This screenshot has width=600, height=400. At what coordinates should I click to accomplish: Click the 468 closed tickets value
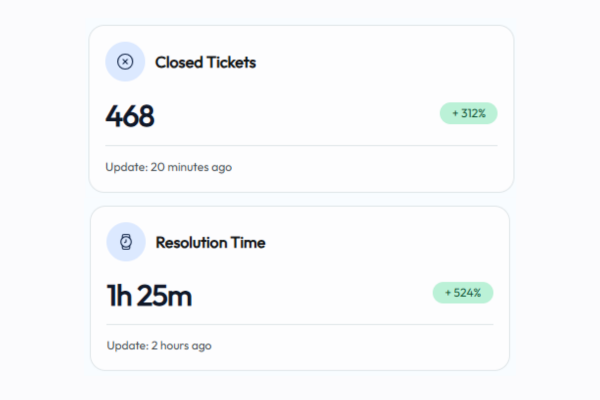tap(130, 116)
